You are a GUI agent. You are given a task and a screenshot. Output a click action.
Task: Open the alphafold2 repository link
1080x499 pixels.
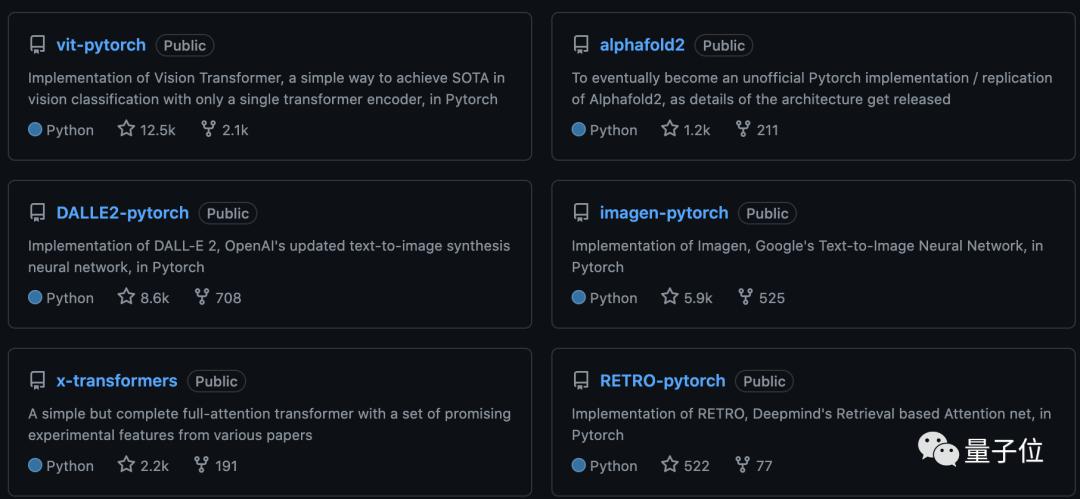(642, 45)
